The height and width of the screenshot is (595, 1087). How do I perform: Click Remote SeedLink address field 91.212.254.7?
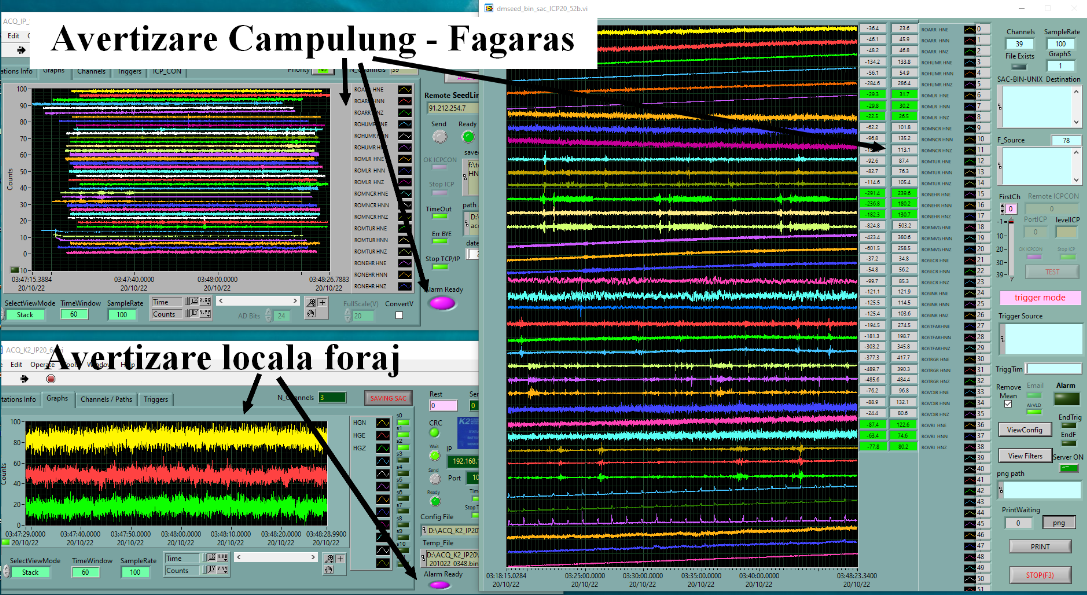(x=451, y=108)
